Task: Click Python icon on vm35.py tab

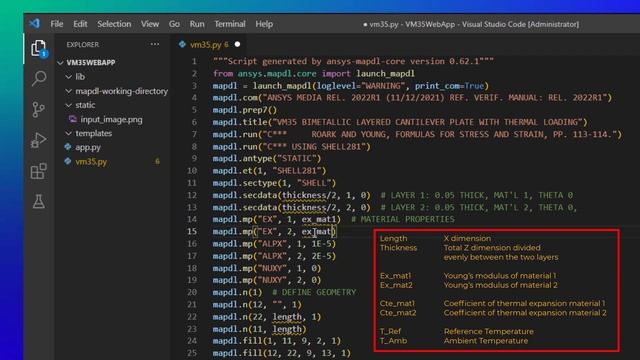Action: click(x=182, y=44)
